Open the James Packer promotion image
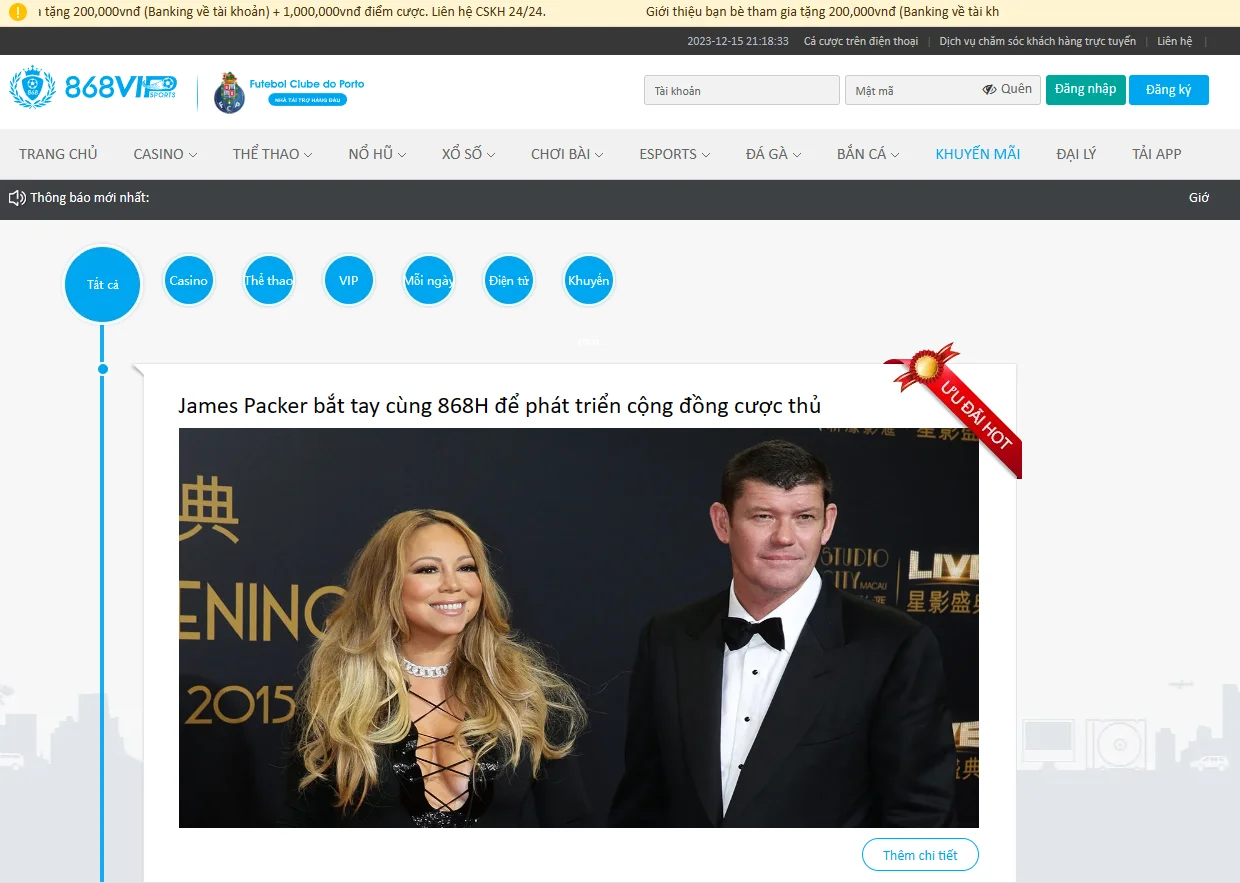 tap(578, 627)
